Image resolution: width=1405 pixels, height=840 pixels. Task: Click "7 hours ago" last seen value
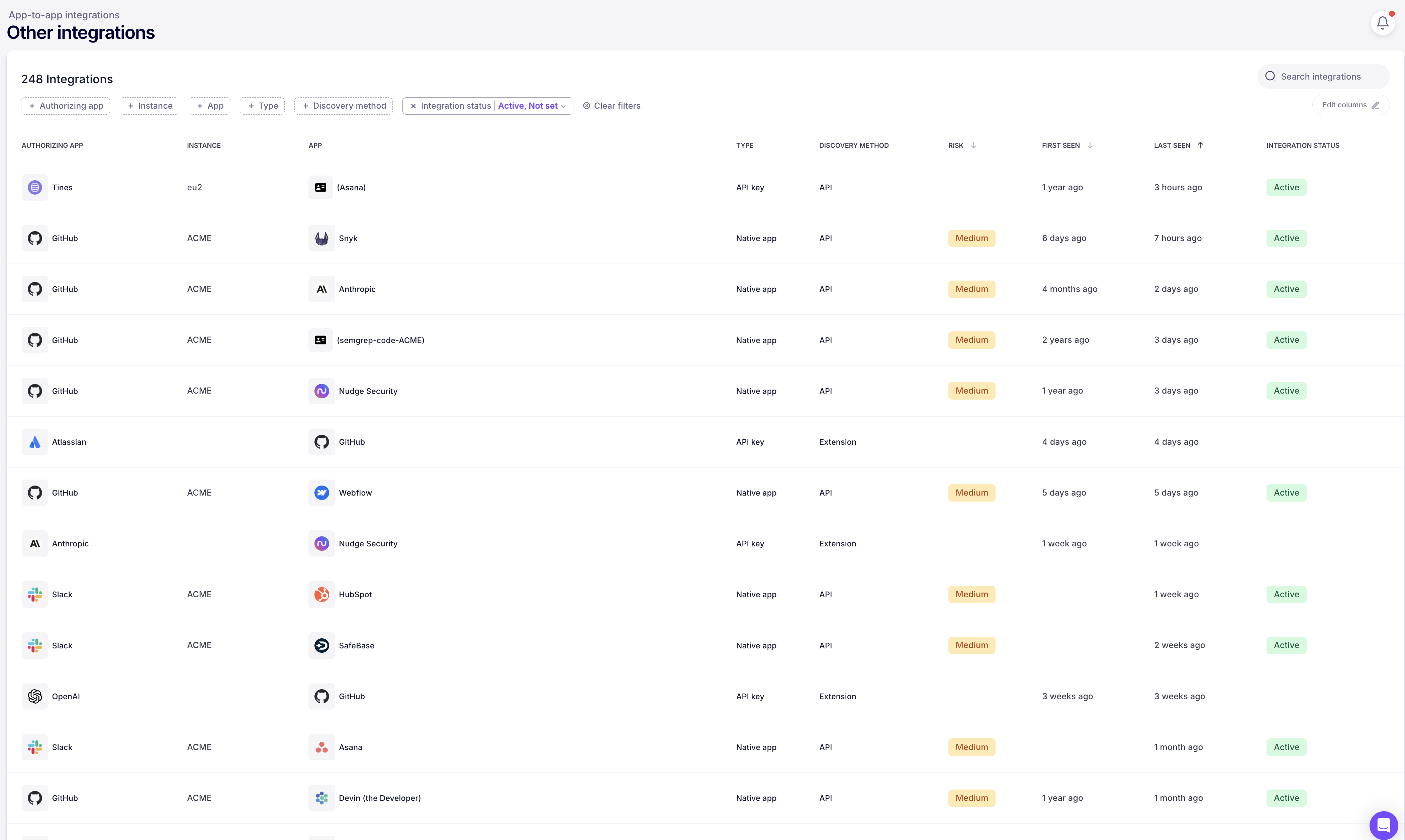coord(1178,238)
